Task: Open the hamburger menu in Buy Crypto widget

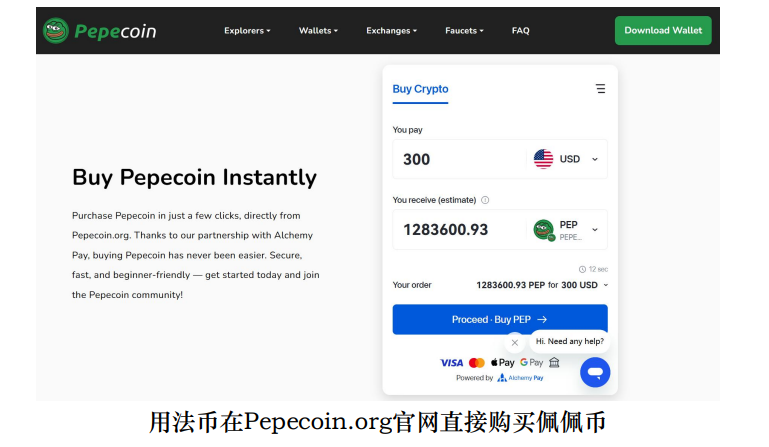Action: (600, 89)
